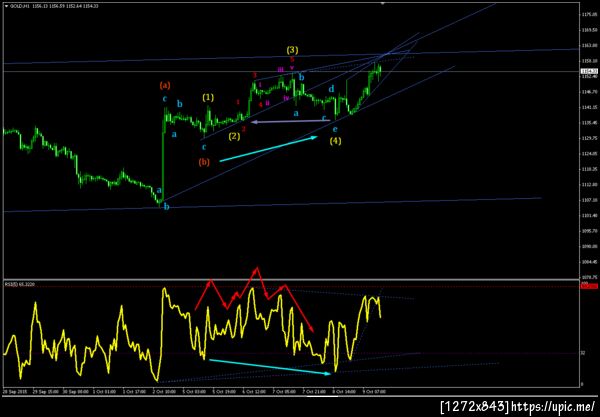
Task: Select the lavender horizontal arrow object
Action: pyautogui.click(x=291, y=122)
